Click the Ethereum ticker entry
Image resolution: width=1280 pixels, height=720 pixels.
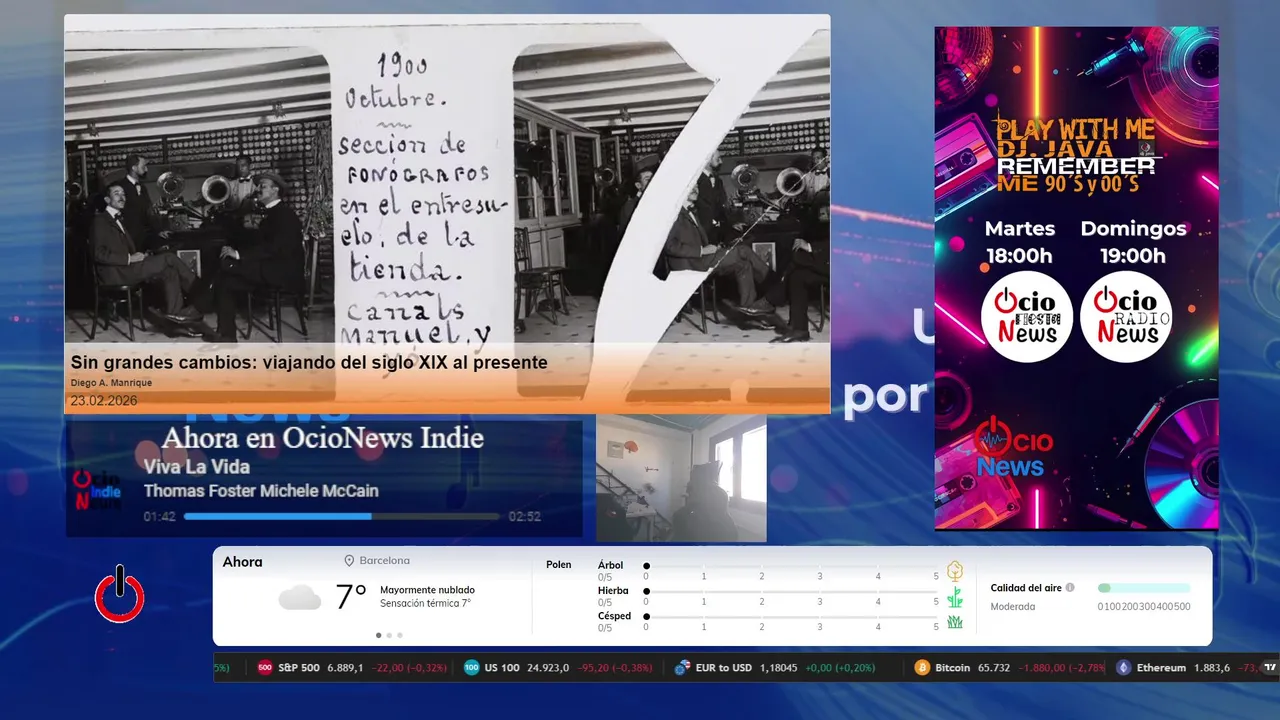coord(1187,668)
